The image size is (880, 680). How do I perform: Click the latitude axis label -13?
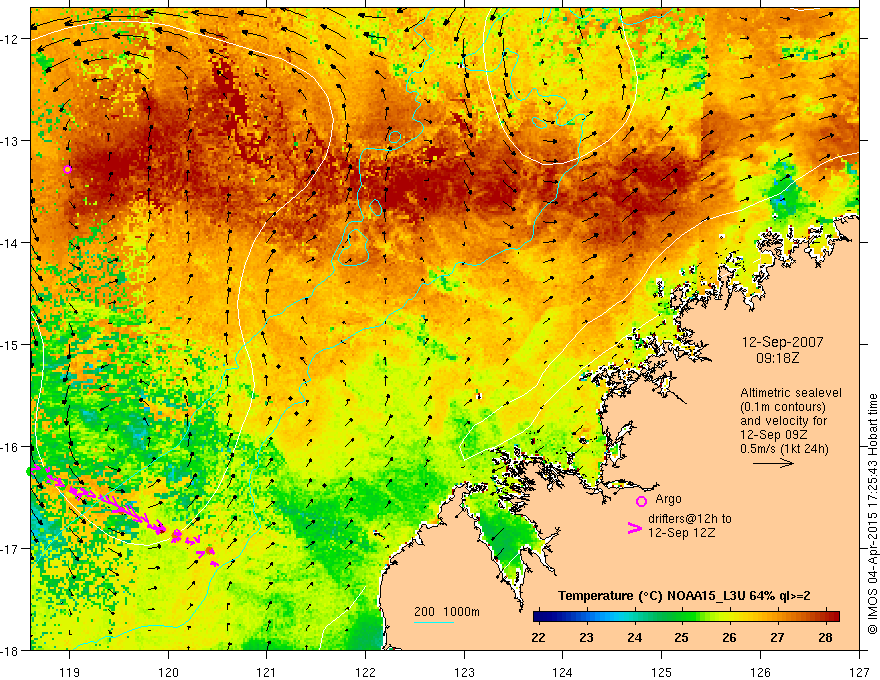(x=11, y=141)
